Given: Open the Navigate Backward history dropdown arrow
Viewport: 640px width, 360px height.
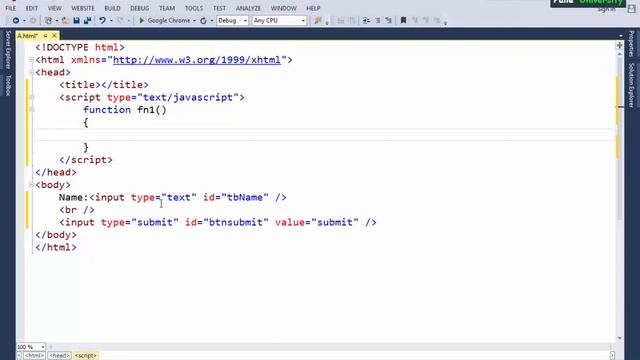Looking at the screenshot, I should 24,20.
